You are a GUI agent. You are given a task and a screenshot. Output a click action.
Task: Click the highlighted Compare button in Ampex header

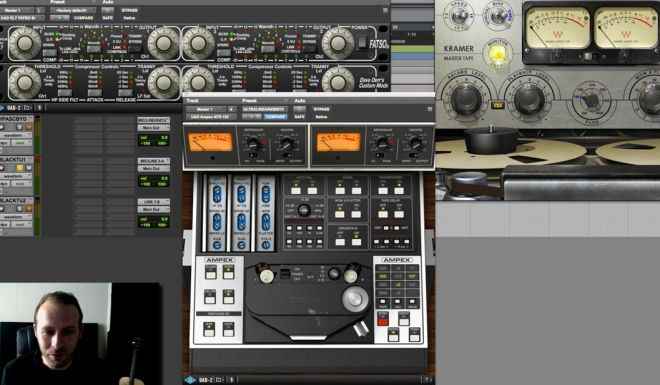275,117
